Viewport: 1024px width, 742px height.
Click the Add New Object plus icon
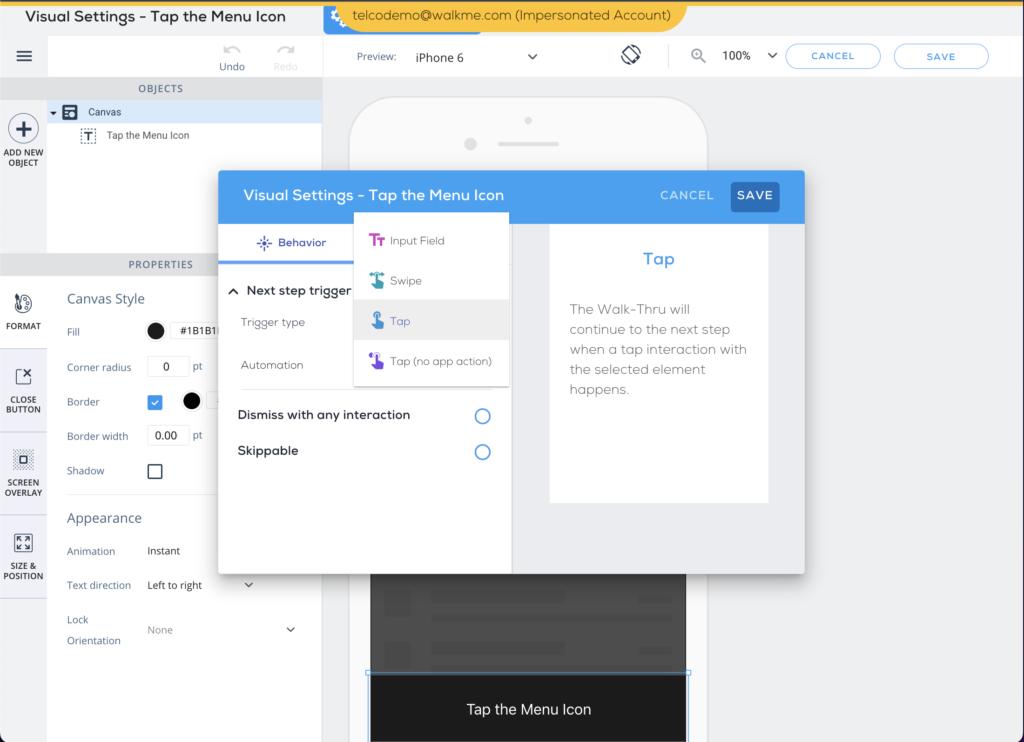[23, 128]
